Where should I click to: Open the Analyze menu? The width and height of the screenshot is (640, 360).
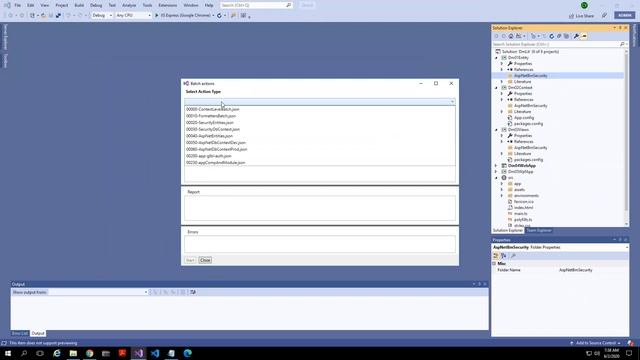129,5
